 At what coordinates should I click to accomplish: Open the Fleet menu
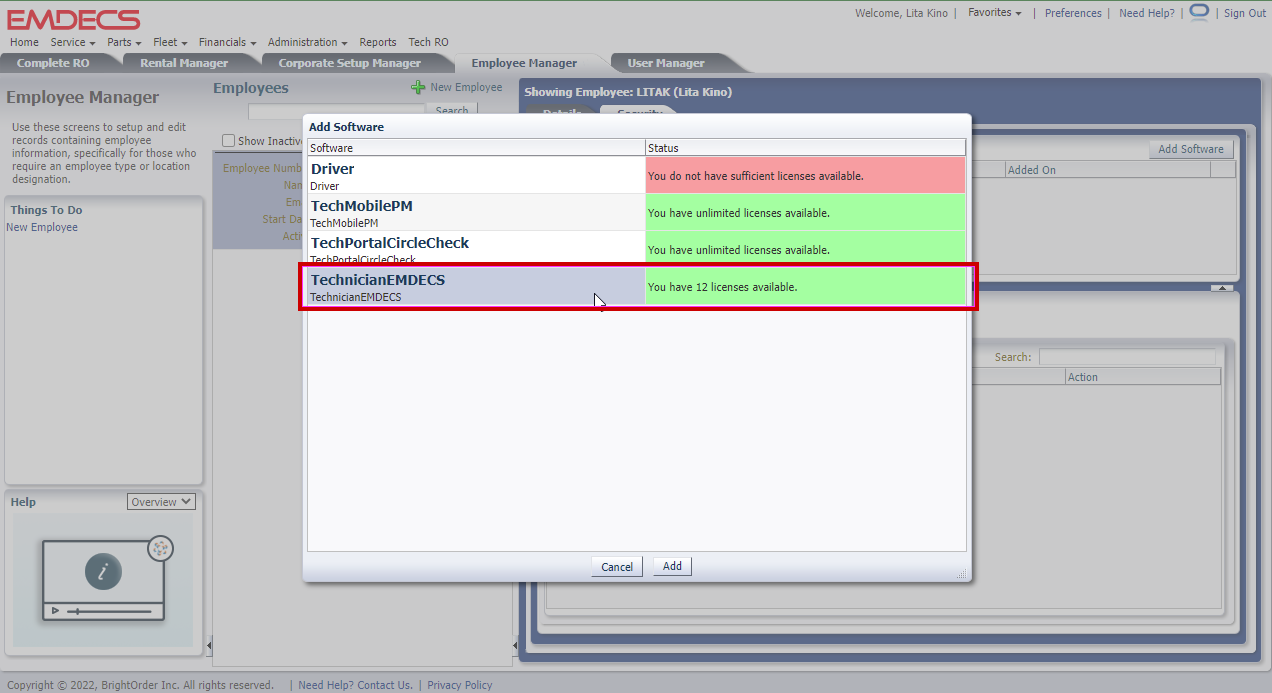(x=170, y=42)
